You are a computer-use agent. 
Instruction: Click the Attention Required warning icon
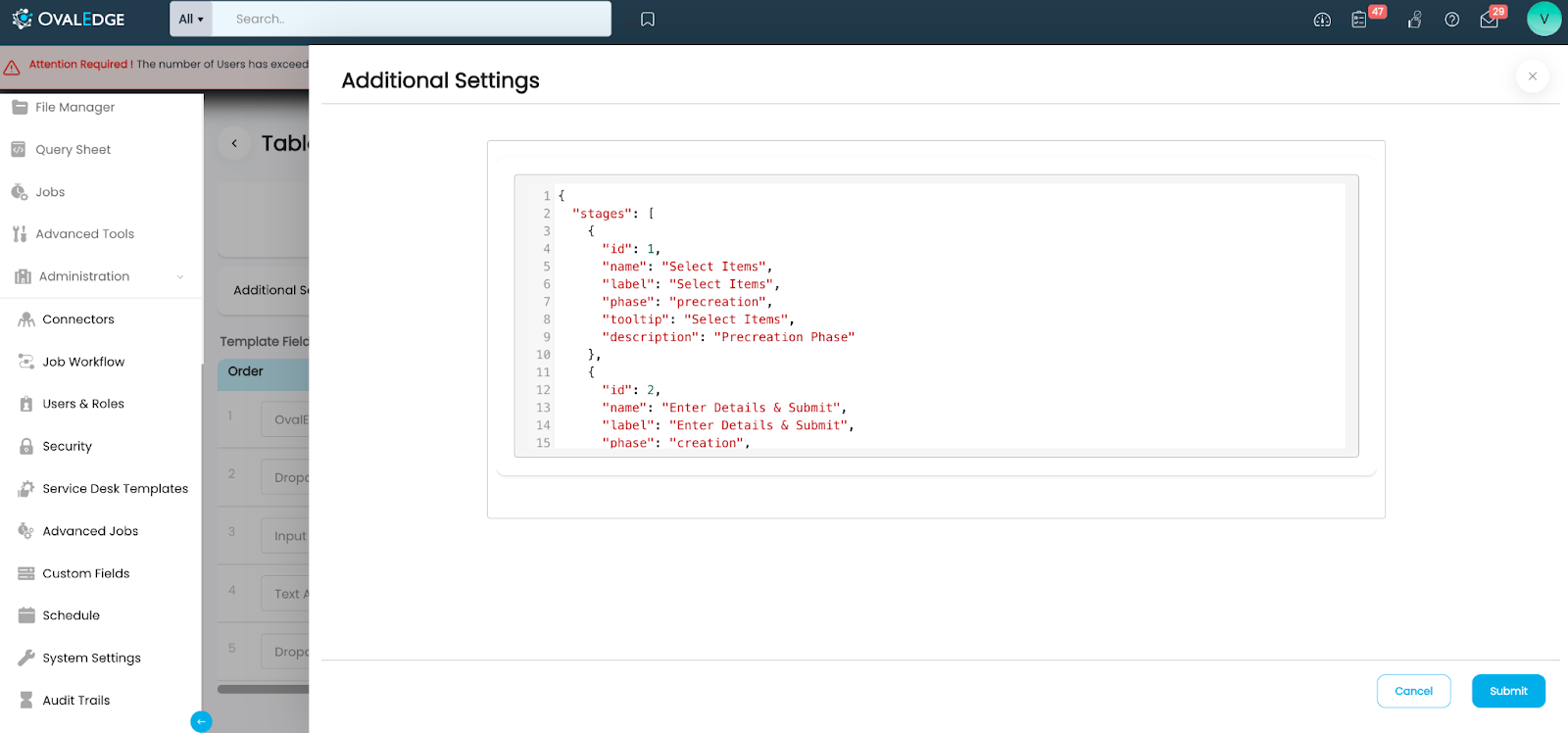click(12, 68)
